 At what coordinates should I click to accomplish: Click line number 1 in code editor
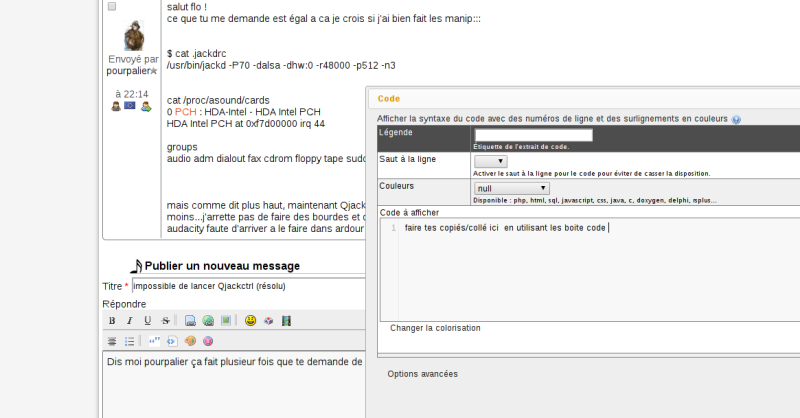click(x=393, y=228)
